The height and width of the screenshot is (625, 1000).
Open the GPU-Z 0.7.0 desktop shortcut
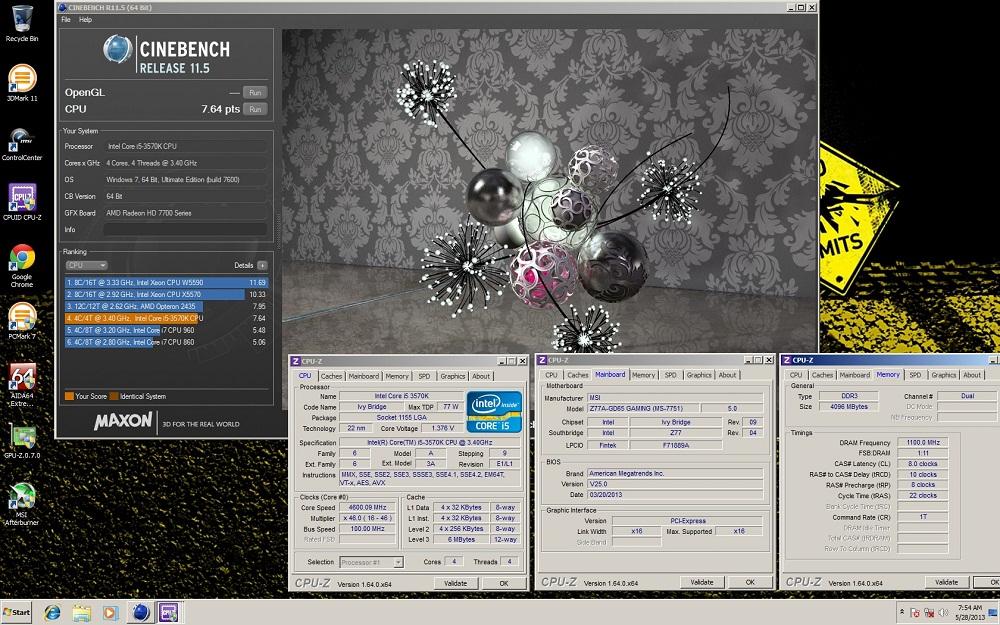(x=22, y=441)
